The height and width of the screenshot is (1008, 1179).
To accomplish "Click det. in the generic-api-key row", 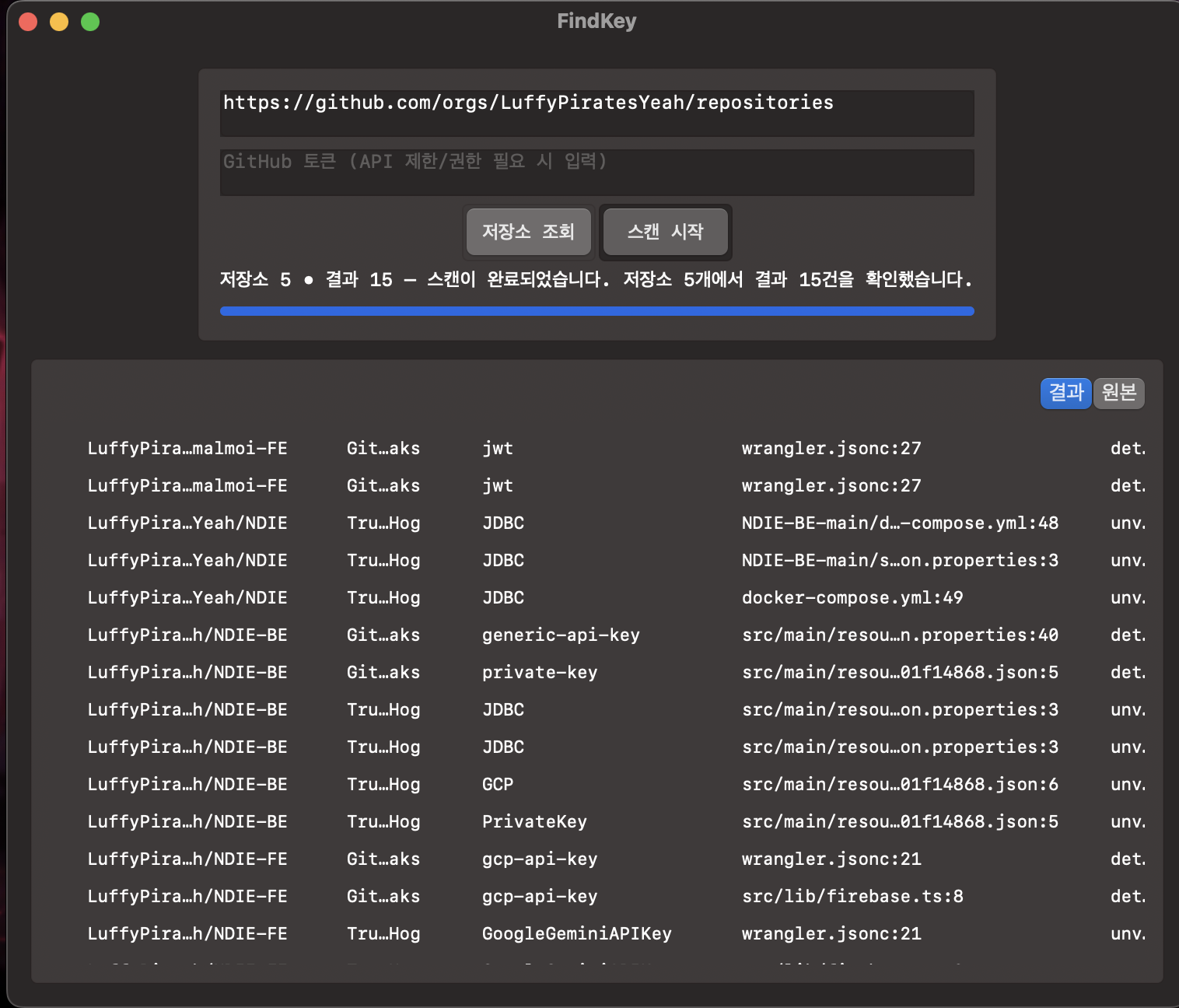I will (x=1128, y=635).
